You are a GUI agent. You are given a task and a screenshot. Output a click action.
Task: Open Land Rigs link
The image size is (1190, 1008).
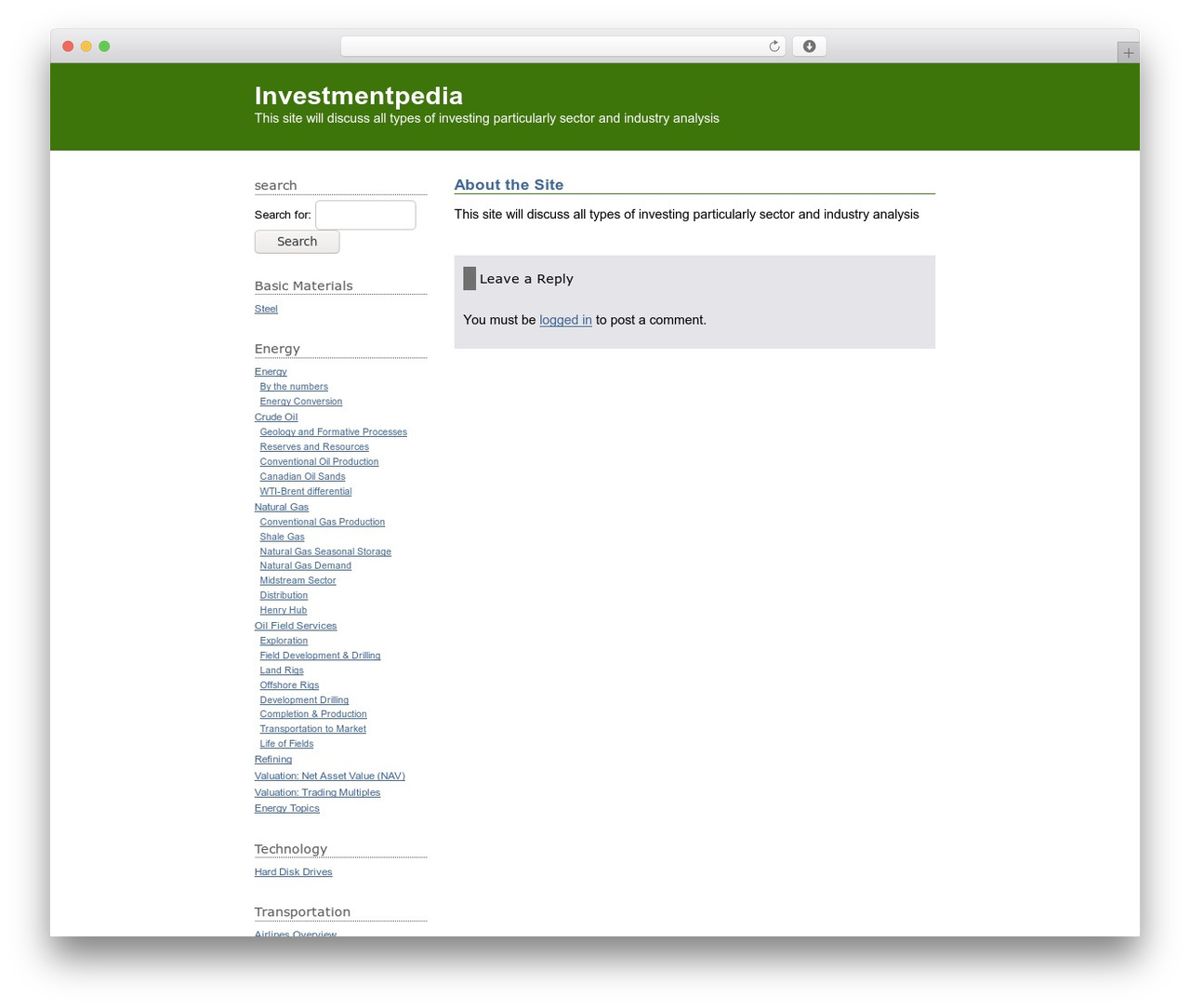pyautogui.click(x=282, y=671)
